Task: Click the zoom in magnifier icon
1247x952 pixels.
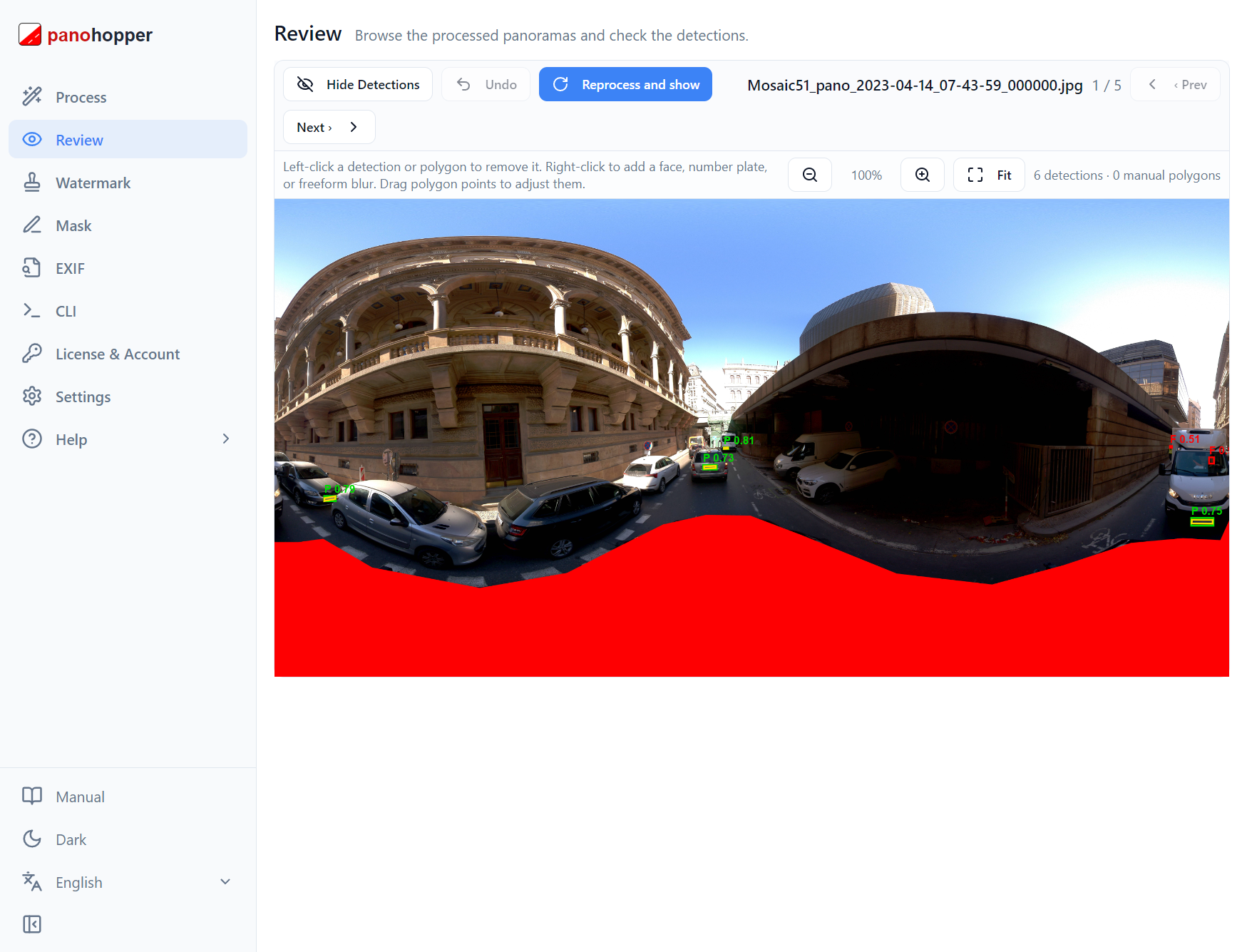Action: tap(922, 175)
